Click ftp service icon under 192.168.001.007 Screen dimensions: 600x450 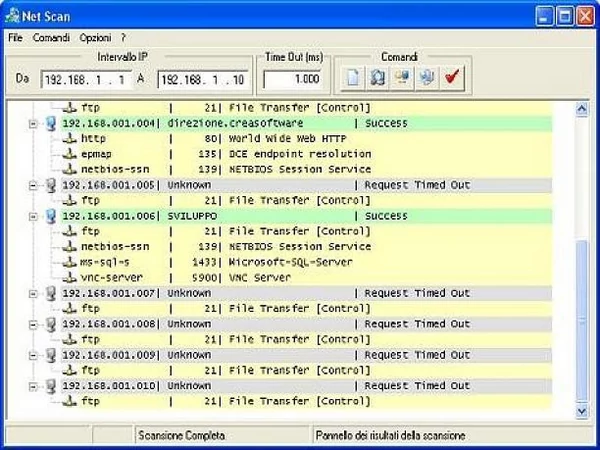pos(70,308)
